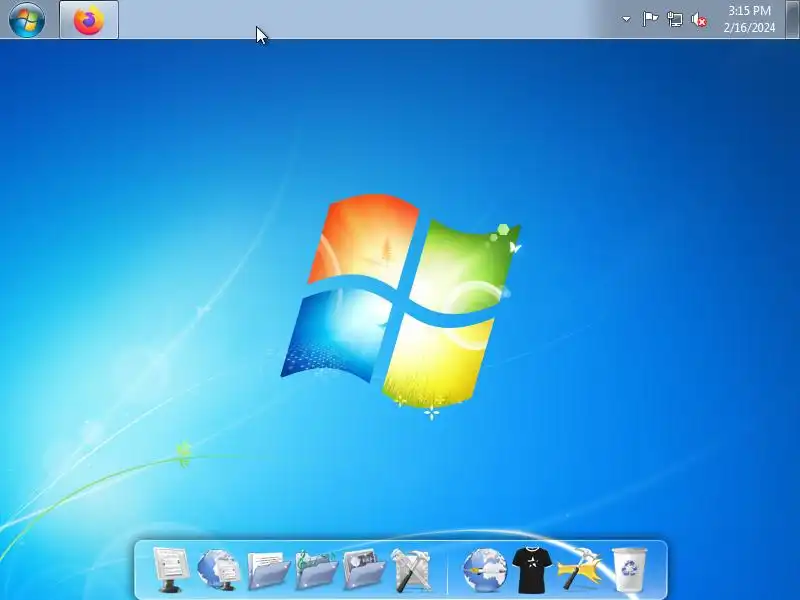Open the network connection tray icon
Viewport: 800px width, 600px height.
point(674,20)
